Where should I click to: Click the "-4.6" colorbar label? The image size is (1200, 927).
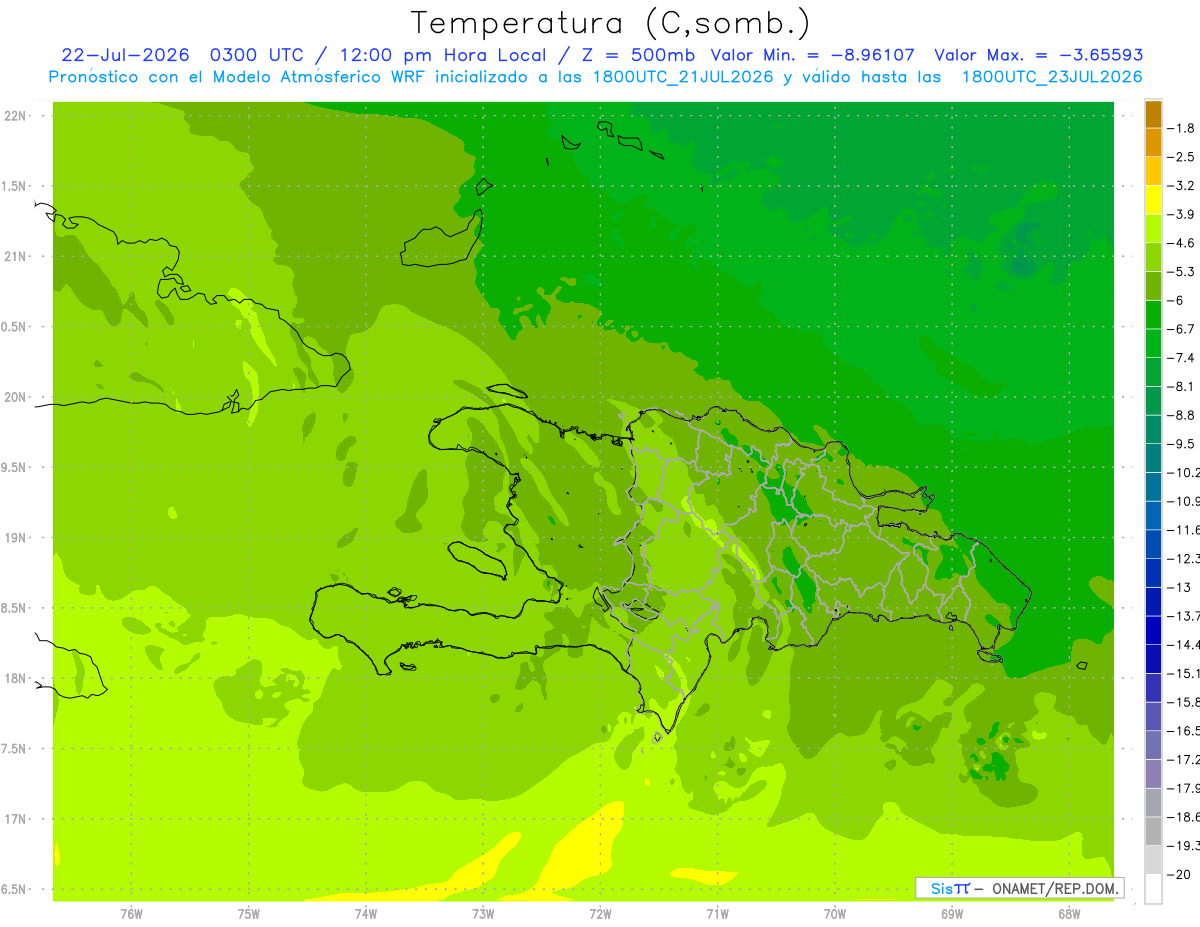click(1182, 243)
